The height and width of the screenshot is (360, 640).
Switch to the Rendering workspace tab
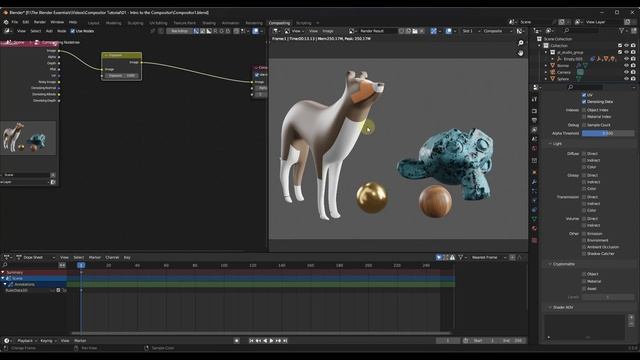(254, 23)
